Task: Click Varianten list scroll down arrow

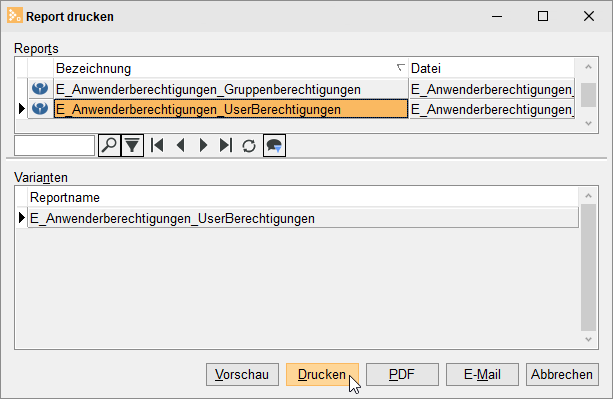Action: [x=588, y=340]
